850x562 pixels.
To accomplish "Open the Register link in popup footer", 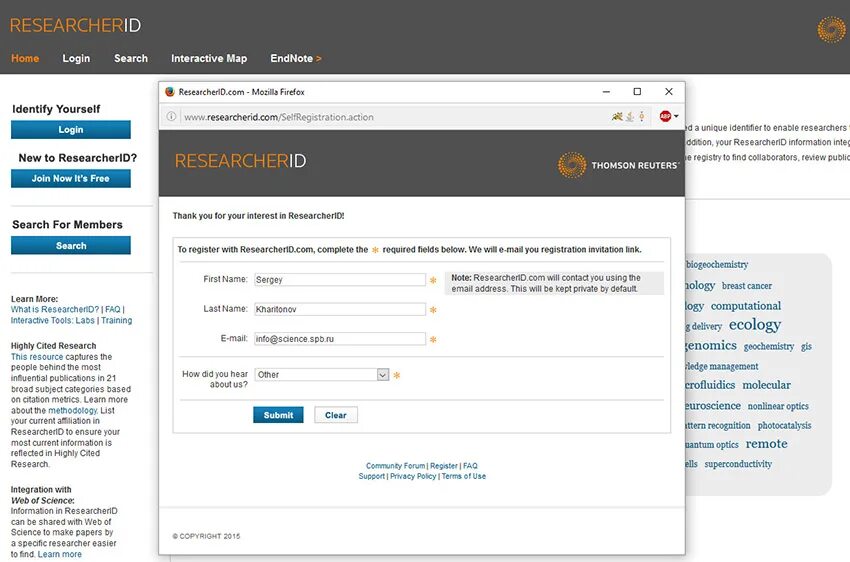I will (444, 466).
